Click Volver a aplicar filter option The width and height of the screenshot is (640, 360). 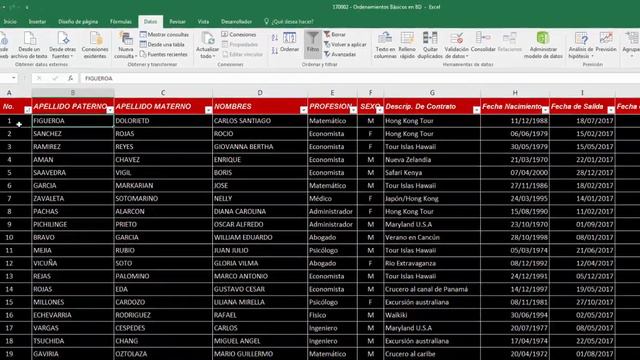(345, 44)
